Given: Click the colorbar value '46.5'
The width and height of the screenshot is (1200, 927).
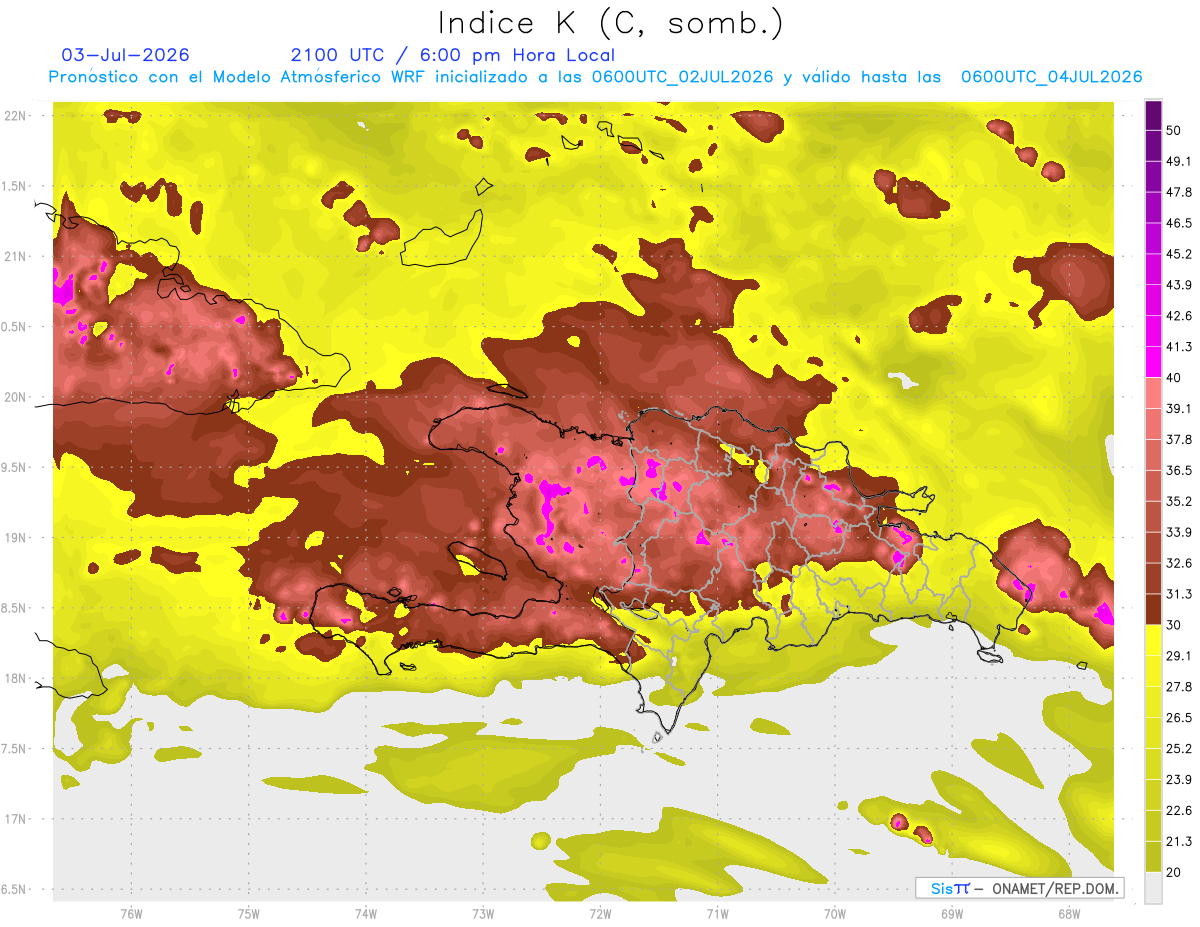Looking at the screenshot, I should (1179, 223).
